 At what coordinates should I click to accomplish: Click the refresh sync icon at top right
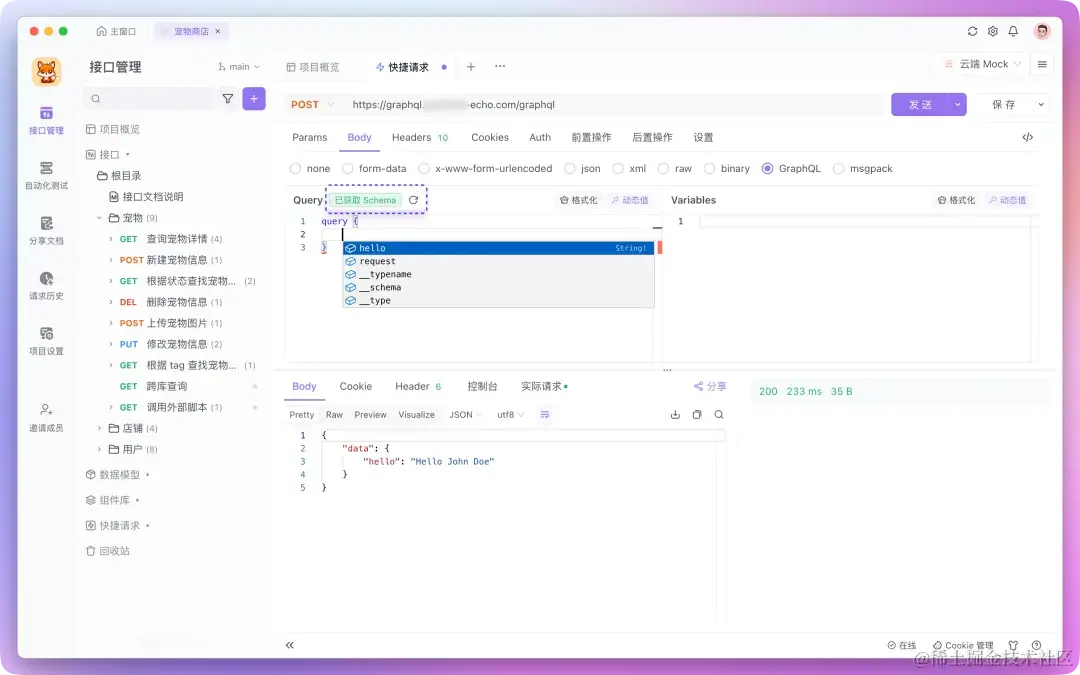(972, 31)
